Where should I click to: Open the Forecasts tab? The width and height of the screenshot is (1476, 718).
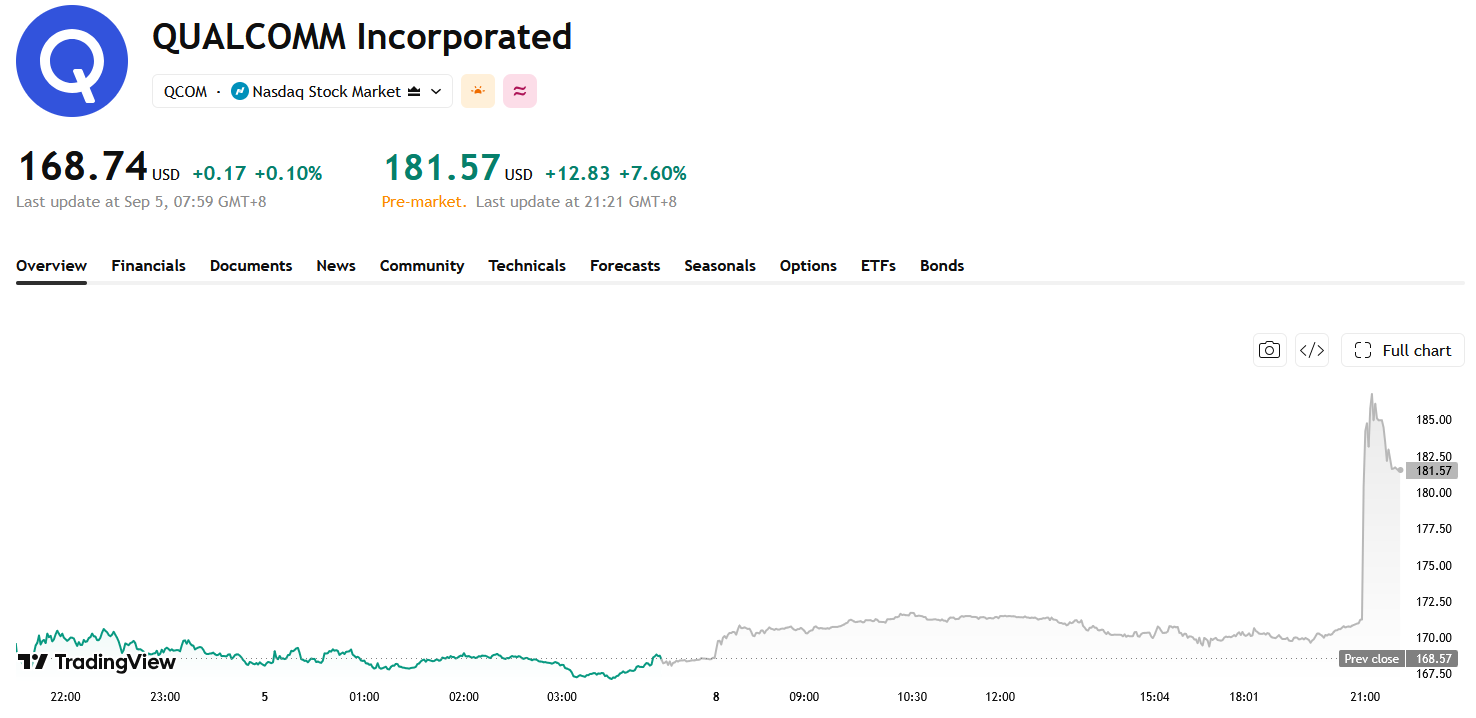point(625,266)
